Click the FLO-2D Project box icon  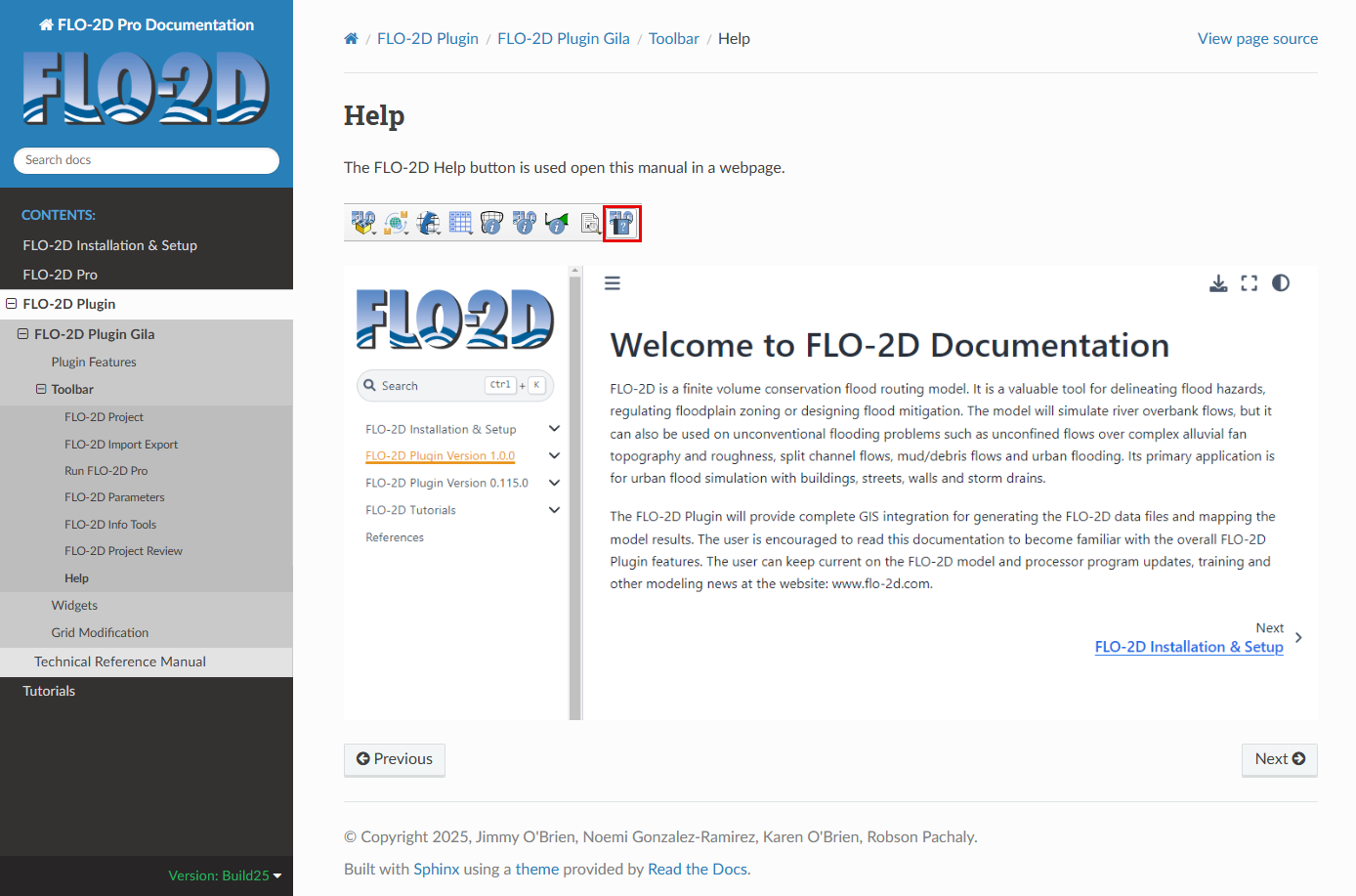click(363, 224)
